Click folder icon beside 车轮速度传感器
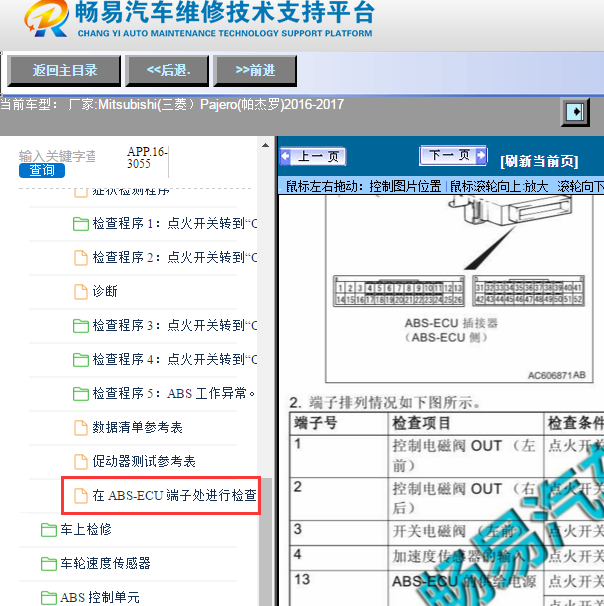The height and width of the screenshot is (606, 604). (49, 563)
